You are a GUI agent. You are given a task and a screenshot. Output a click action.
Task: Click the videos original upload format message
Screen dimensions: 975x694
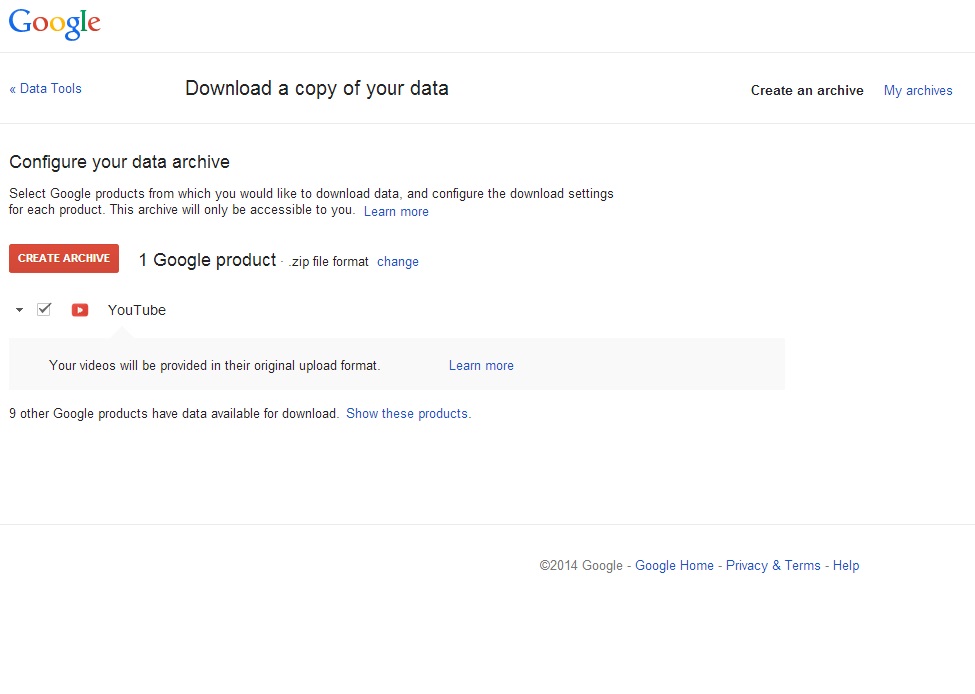pos(215,366)
